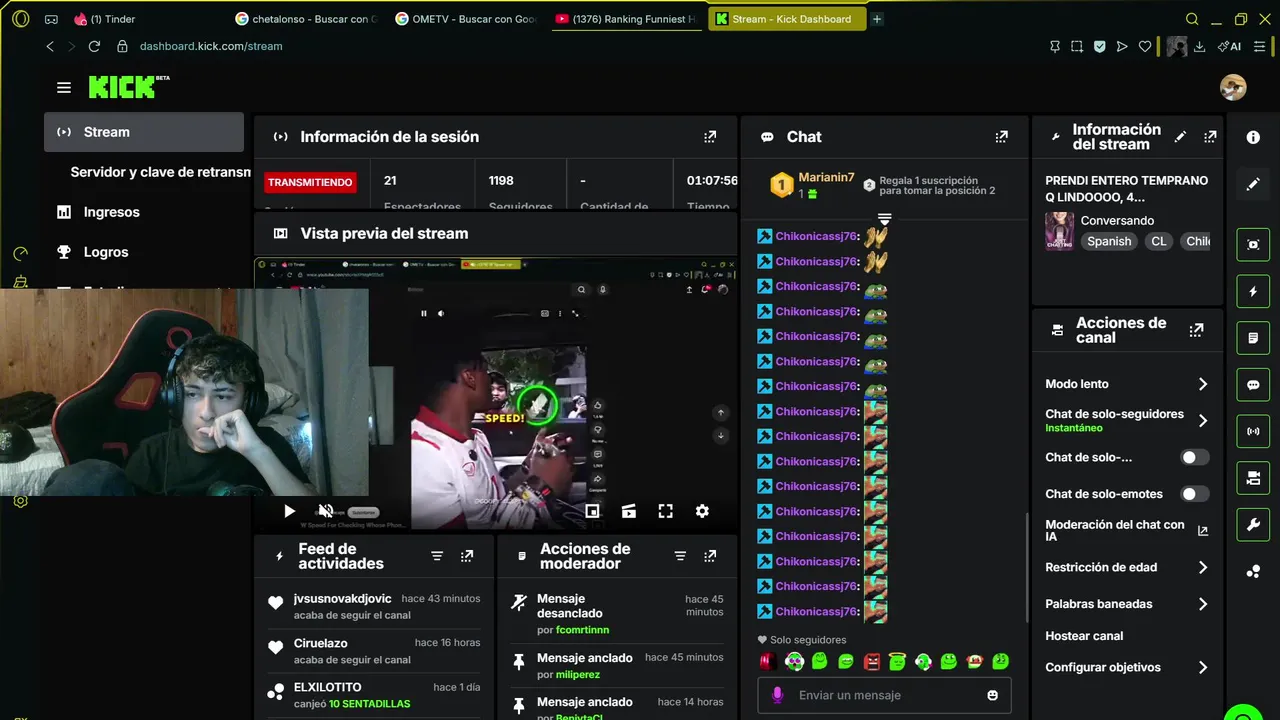This screenshot has height=720, width=1280.
Task: Open the Kick hamburger menu
Action: click(x=64, y=88)
